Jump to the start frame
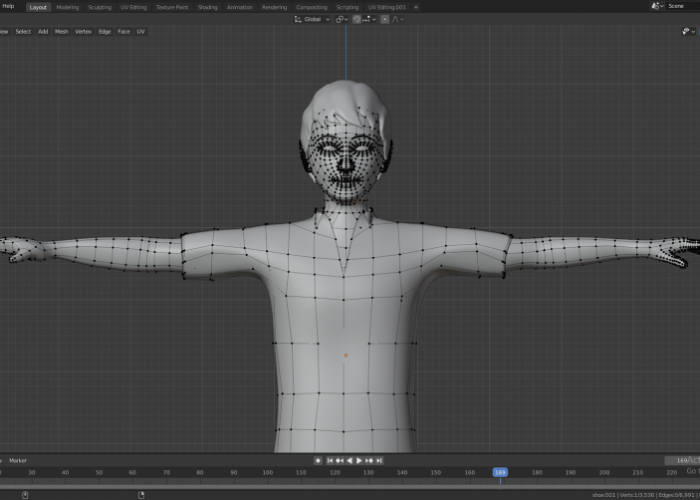The width and height of the screenshot is (700, 500). (x=330, y=460)
